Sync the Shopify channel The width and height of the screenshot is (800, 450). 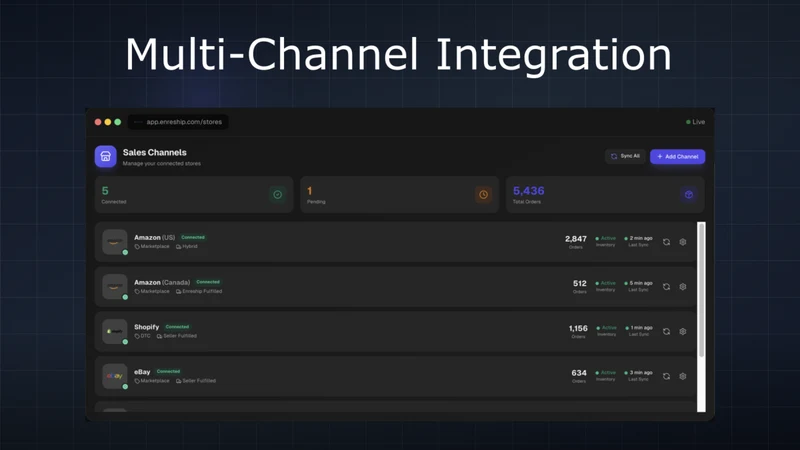point(666,332)
